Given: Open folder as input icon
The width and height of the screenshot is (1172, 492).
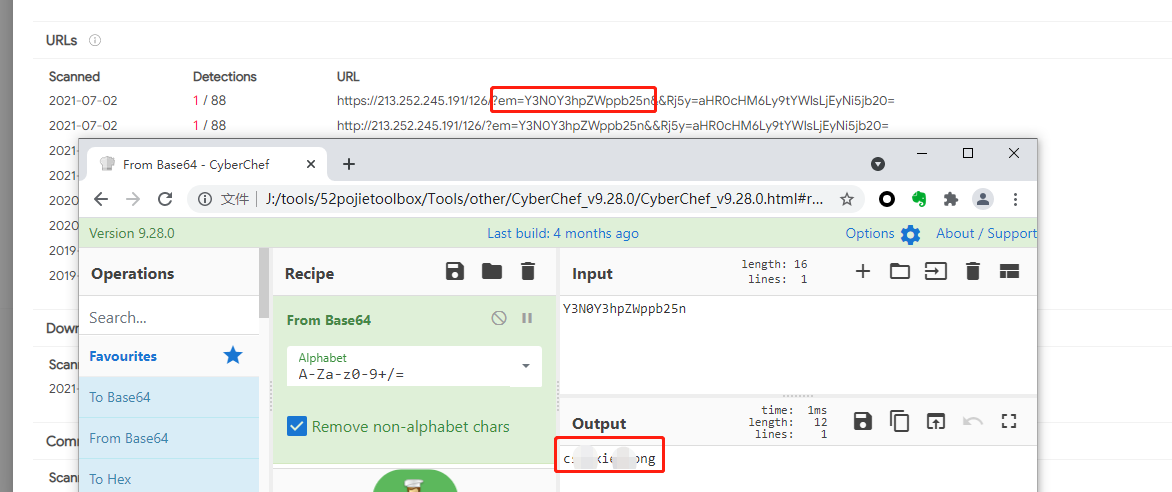Looking at the screenshot, I should tap(900, 271).
